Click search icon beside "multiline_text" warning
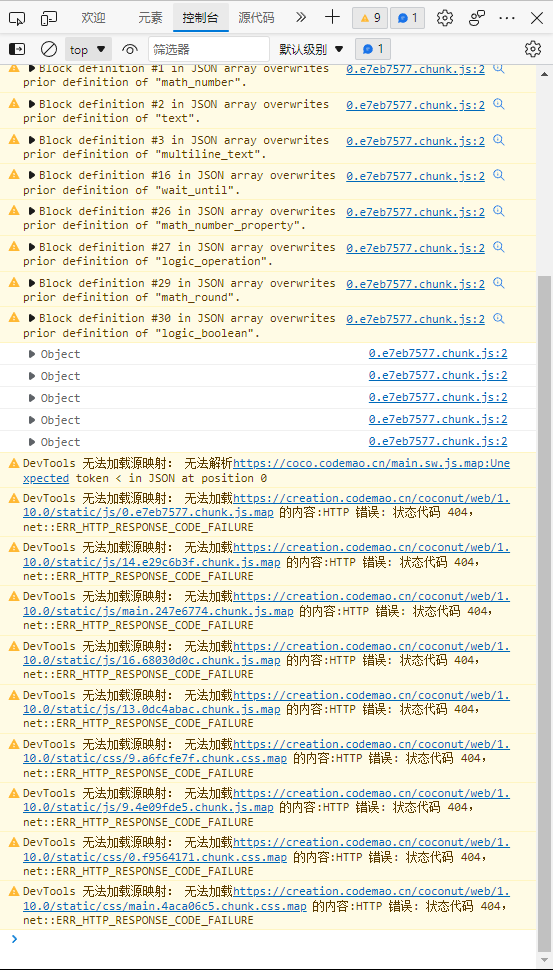The height and width of the screenshot is (970, 553). tap(498, 140)
